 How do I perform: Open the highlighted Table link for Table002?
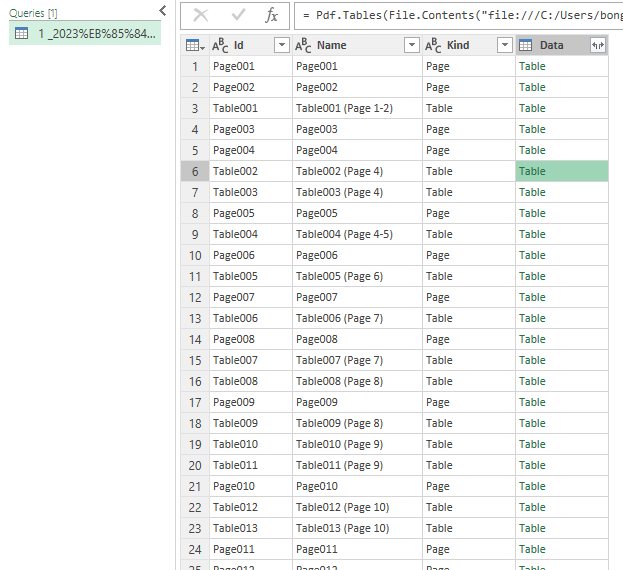(x=532, y=172)
